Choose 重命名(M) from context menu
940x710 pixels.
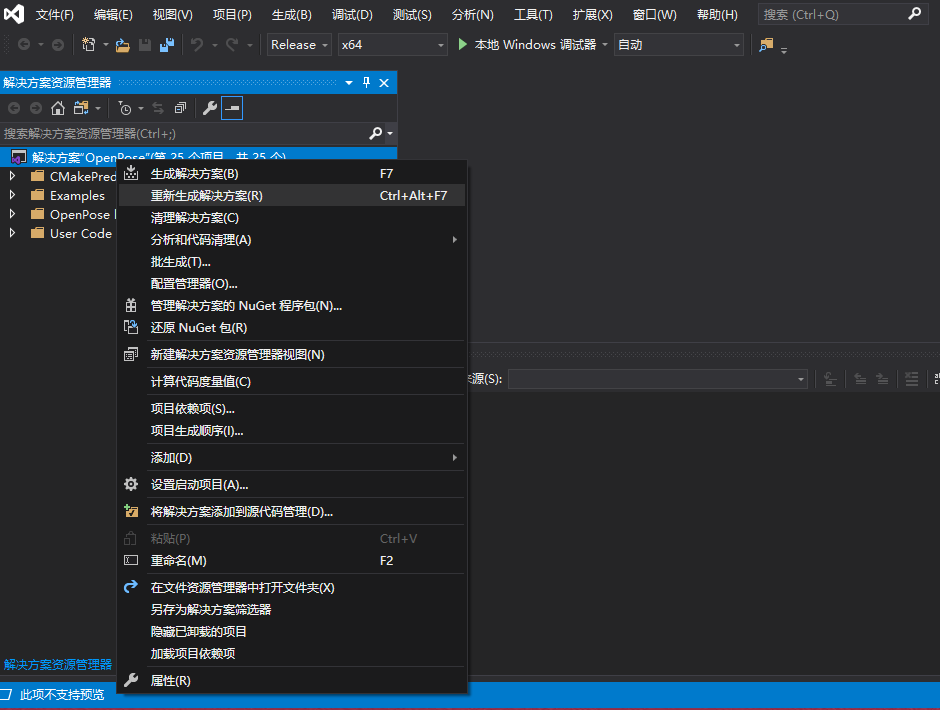[x=292, y=561]
